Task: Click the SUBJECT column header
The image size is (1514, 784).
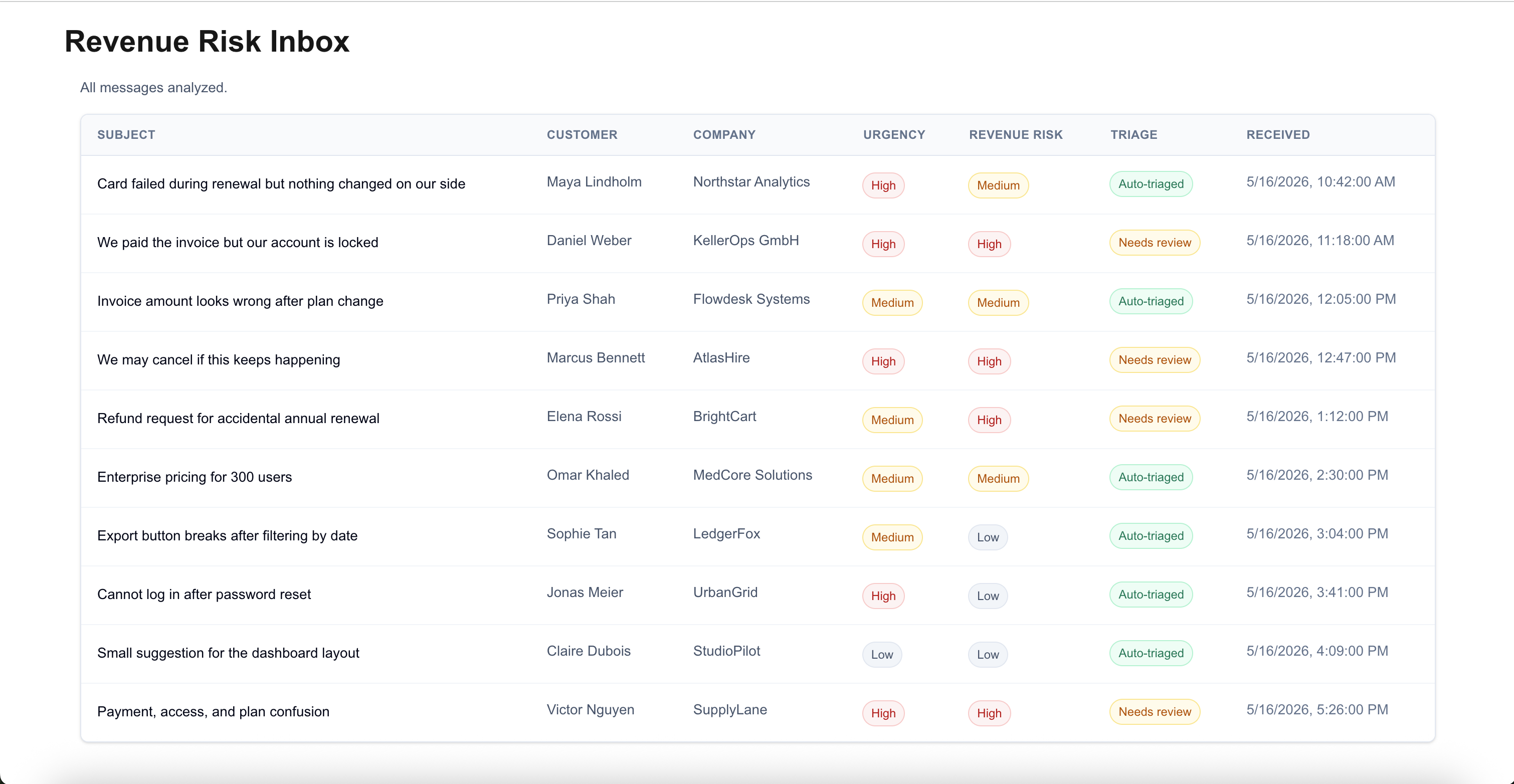Action: [126, 134]
